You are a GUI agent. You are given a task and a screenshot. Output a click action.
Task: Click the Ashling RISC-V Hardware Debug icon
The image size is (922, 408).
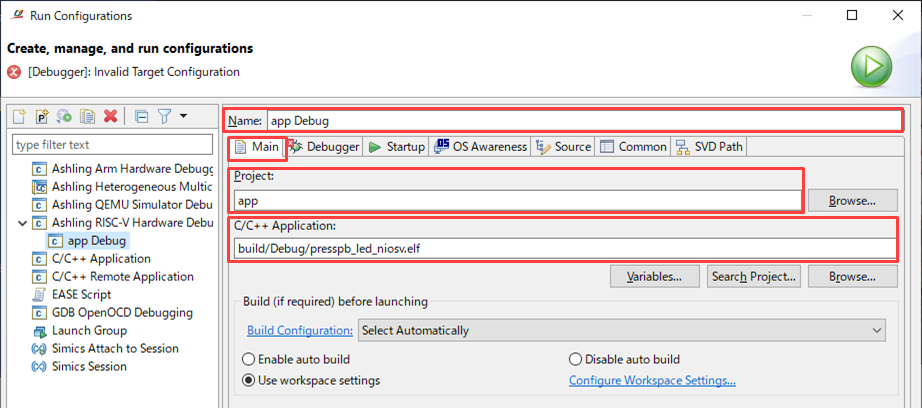coord(39,223)
